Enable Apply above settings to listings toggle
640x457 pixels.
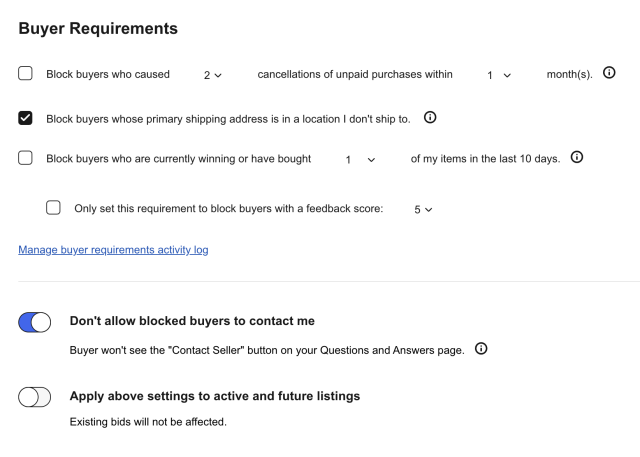[x=35, y=396]
